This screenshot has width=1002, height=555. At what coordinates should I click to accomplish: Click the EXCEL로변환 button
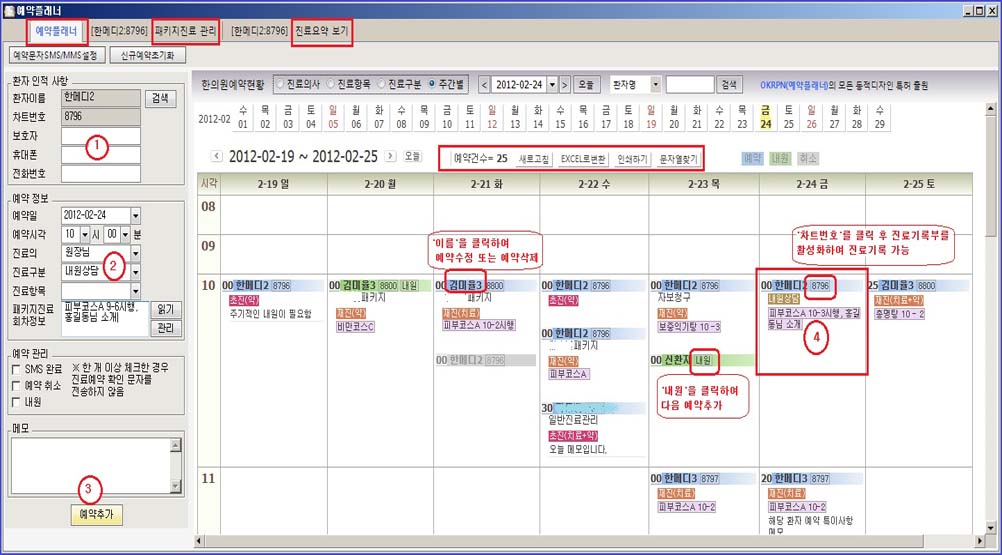(583, 159)
